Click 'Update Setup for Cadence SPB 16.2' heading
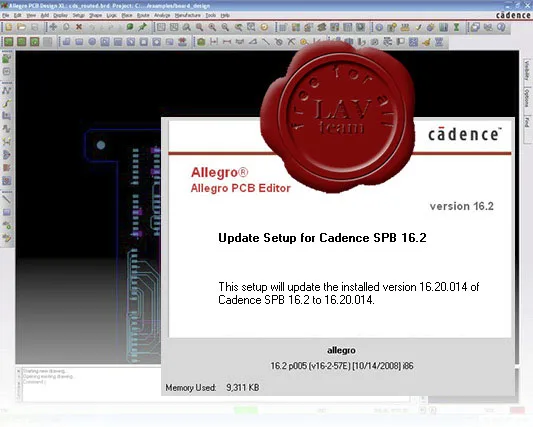 322,238
